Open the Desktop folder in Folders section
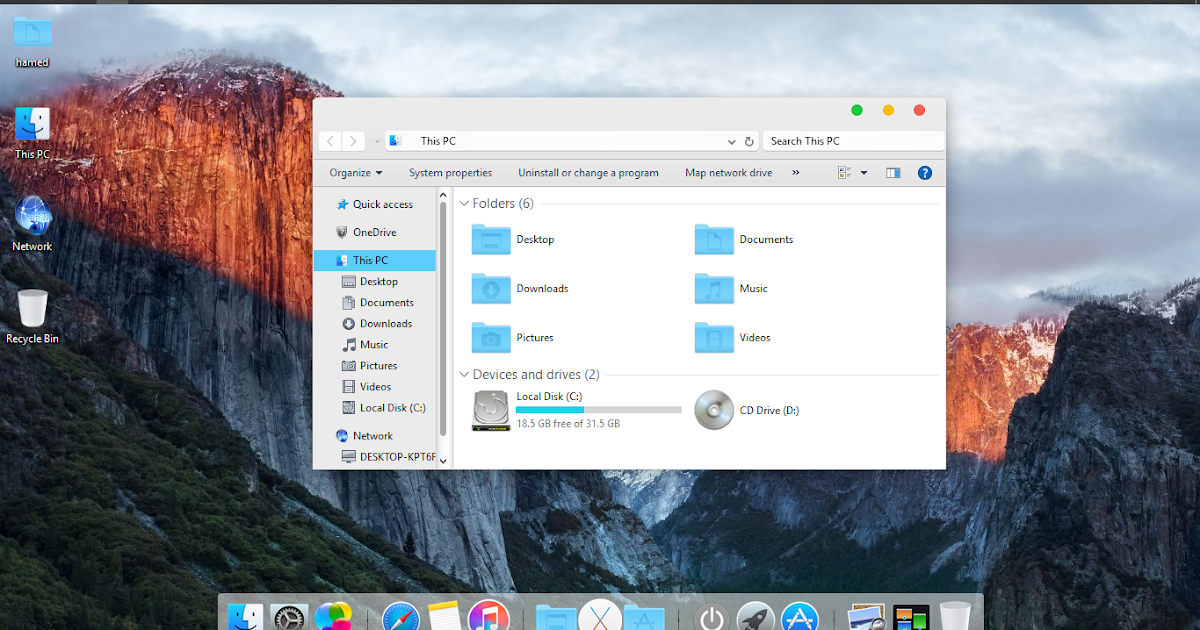 click(x=513, y=240)
